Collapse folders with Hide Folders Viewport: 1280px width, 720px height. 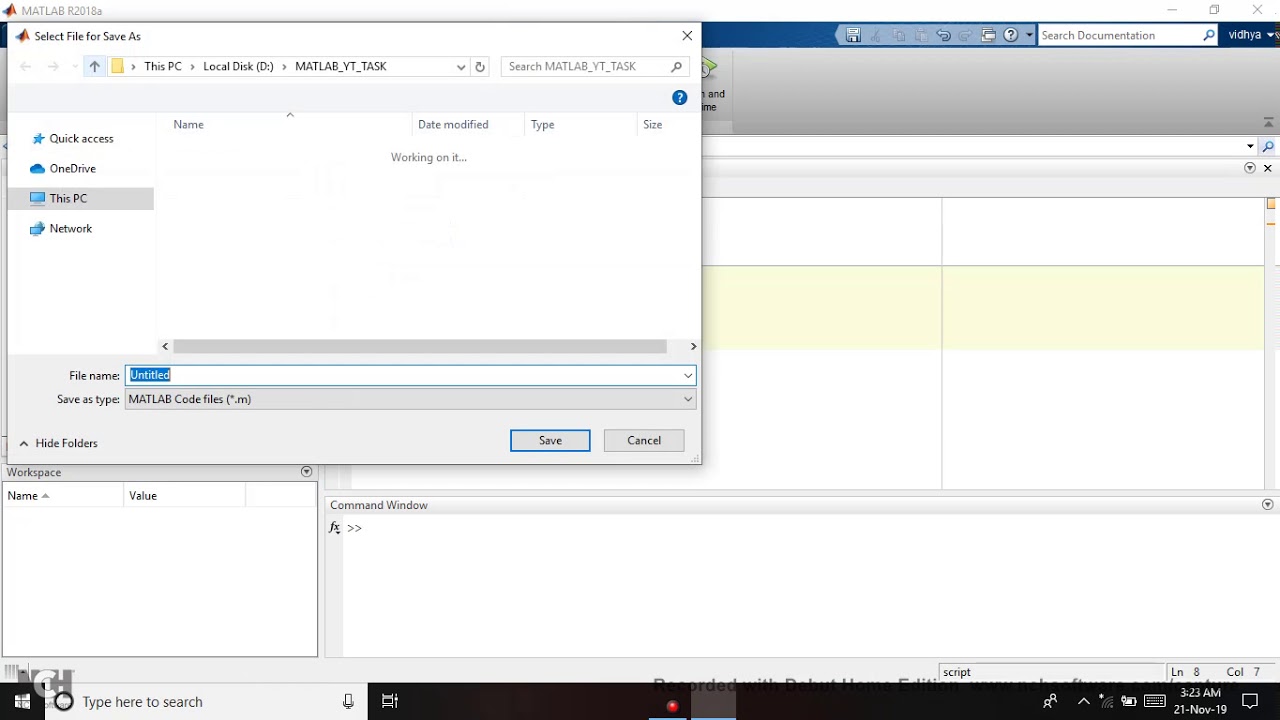click(x=58, y=443)
